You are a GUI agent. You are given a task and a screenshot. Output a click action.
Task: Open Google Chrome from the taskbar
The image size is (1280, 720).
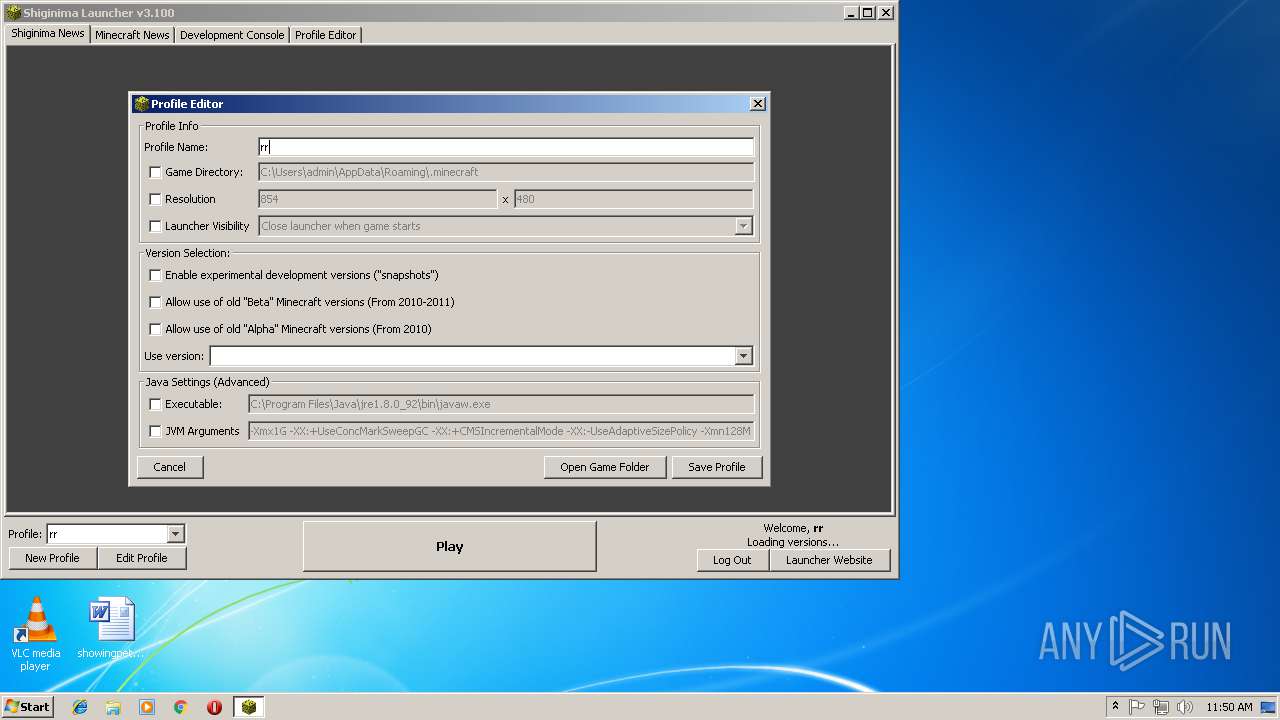tap(181, 707)
